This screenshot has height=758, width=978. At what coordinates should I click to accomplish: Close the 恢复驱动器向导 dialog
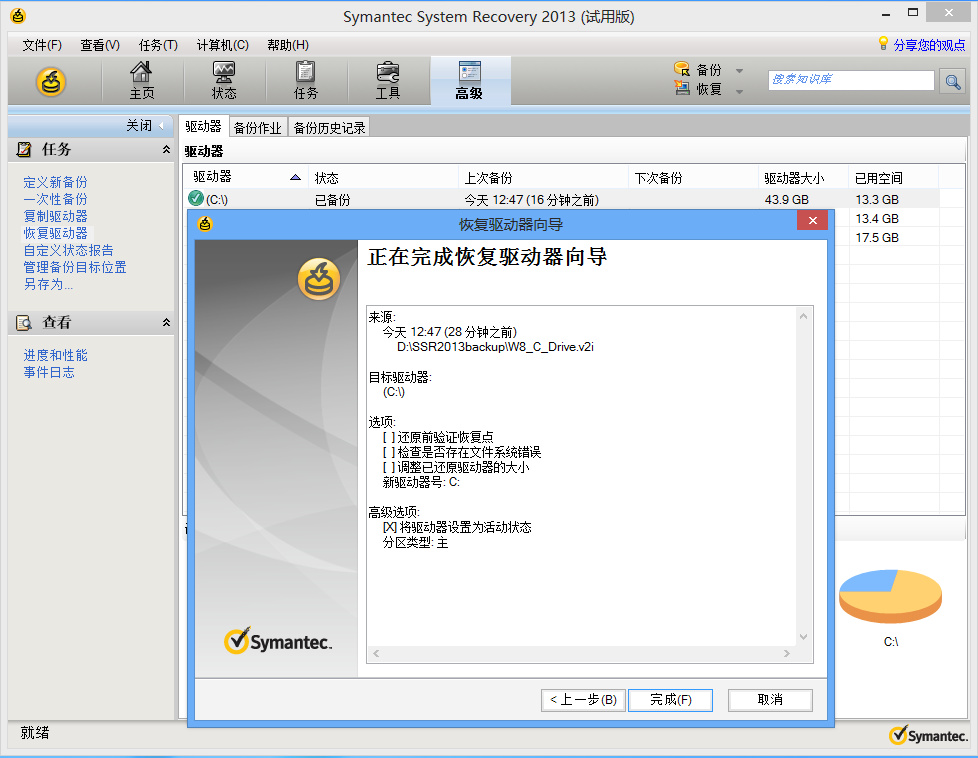(812, 220)
